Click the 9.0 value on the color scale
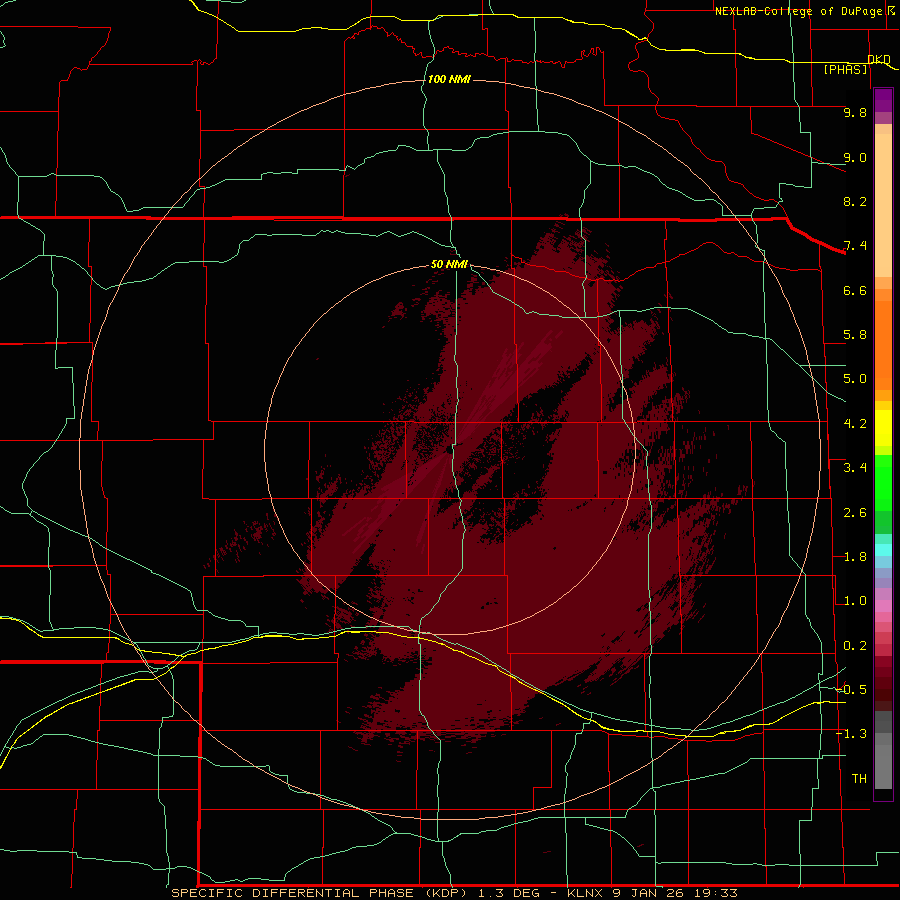900x900 pixels. coord(855,157)
